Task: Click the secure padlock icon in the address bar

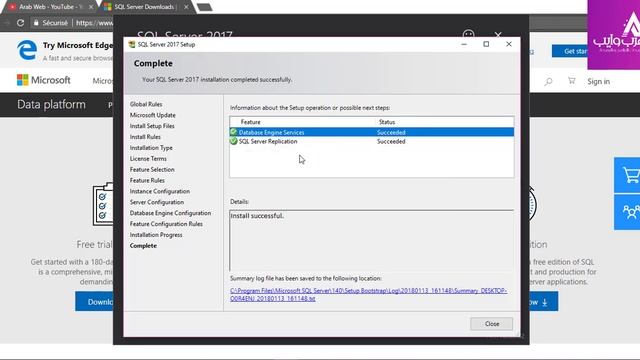Action: point(36,23)
